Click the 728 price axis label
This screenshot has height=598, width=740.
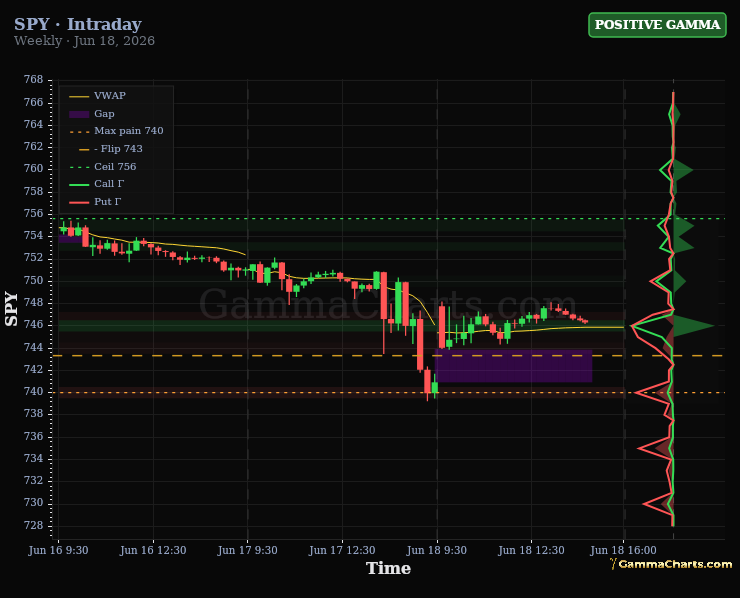pyautogui.click(x=33, y=525)
